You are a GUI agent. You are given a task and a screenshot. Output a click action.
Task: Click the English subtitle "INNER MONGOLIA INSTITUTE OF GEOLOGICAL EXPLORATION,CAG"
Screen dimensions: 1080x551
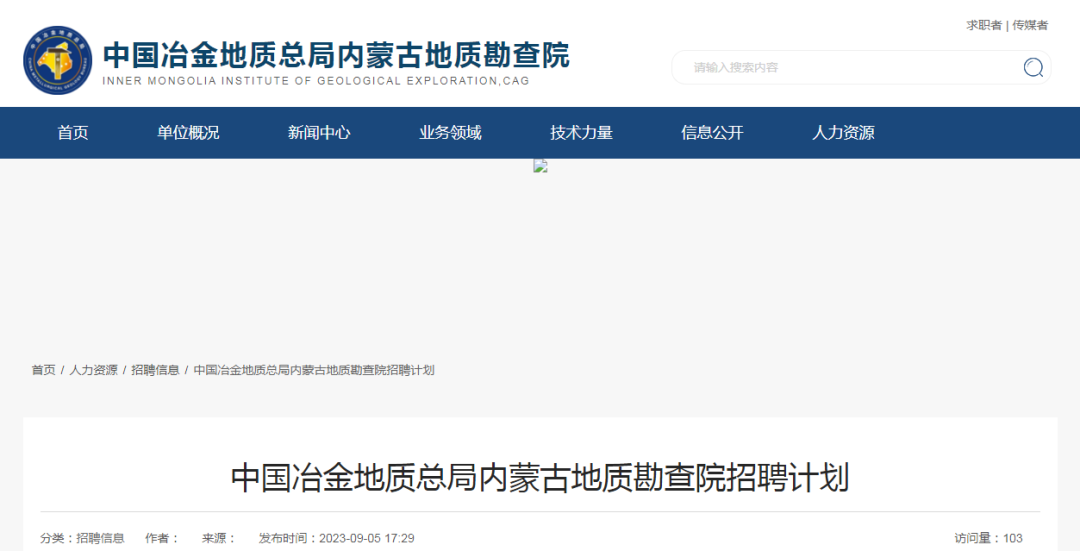(x=316, y=81)
